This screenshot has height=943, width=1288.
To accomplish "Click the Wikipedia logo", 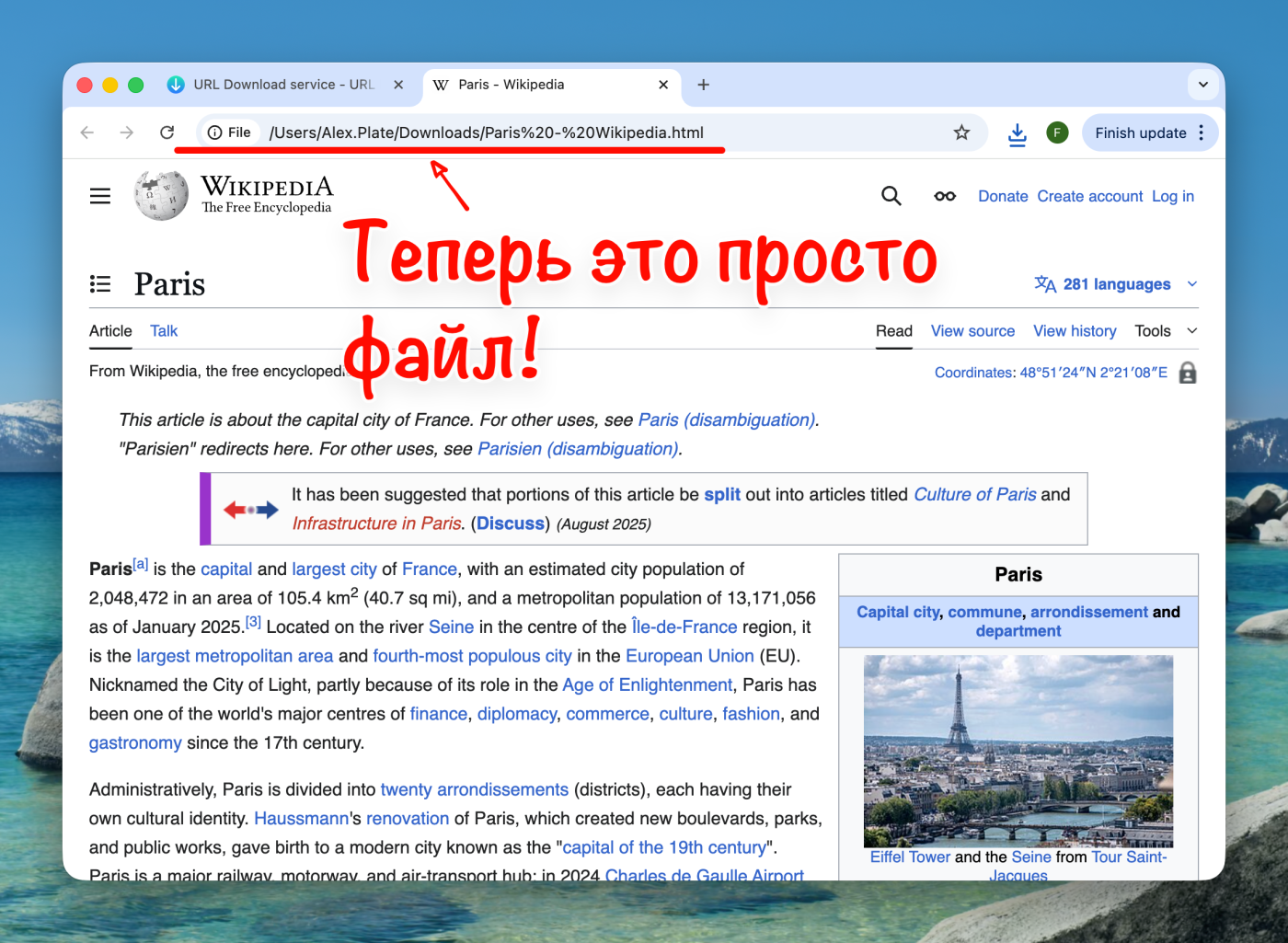I will tap(162, 195).
